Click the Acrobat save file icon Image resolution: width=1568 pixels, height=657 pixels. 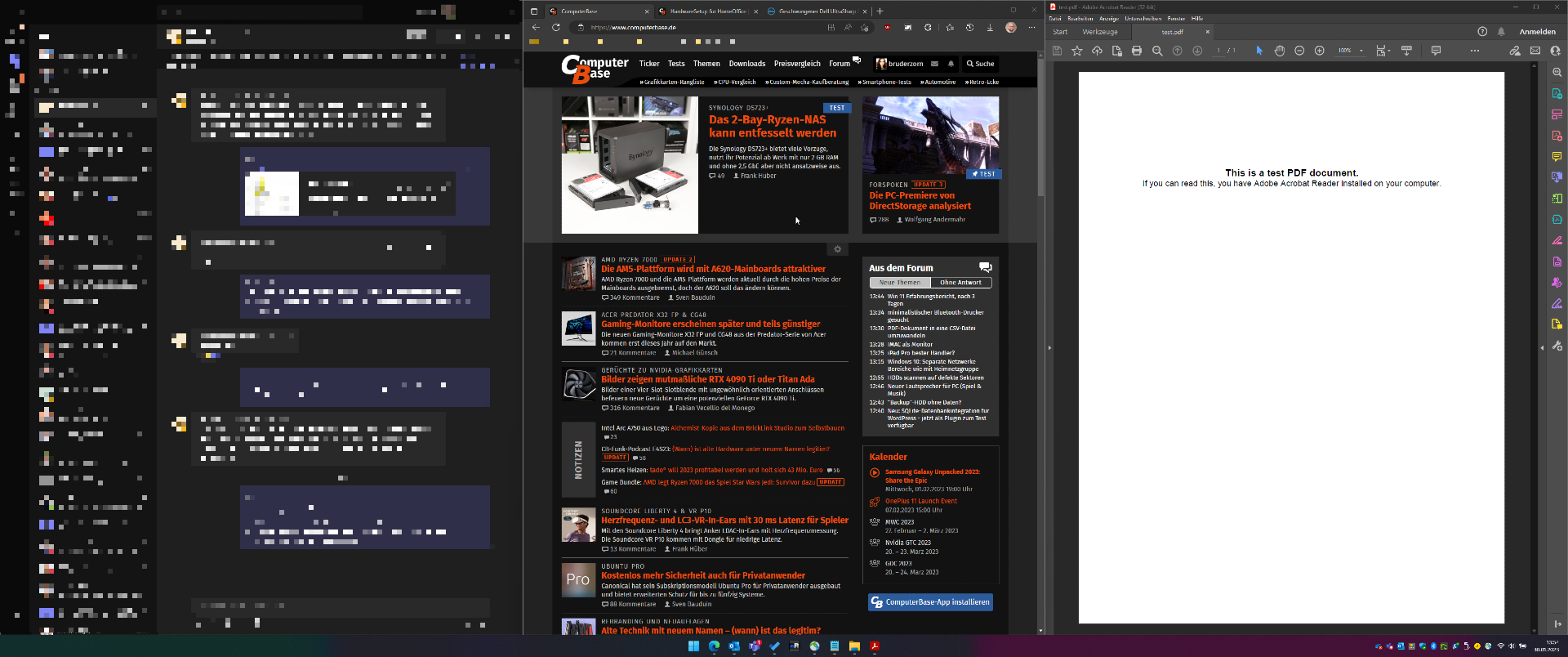tap(1057, 51)
